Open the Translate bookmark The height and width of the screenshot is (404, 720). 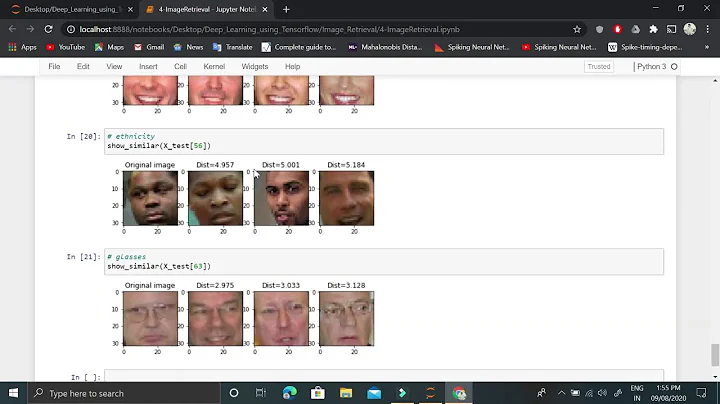coord(233,47)
